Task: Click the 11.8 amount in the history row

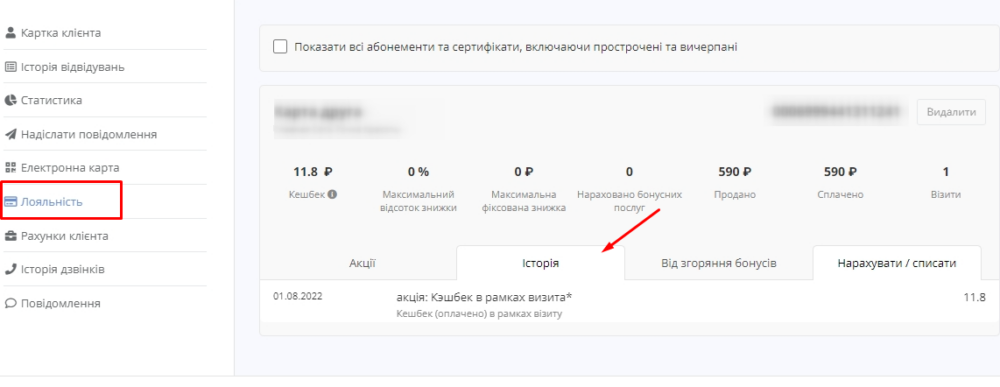Action: [974, 298]
